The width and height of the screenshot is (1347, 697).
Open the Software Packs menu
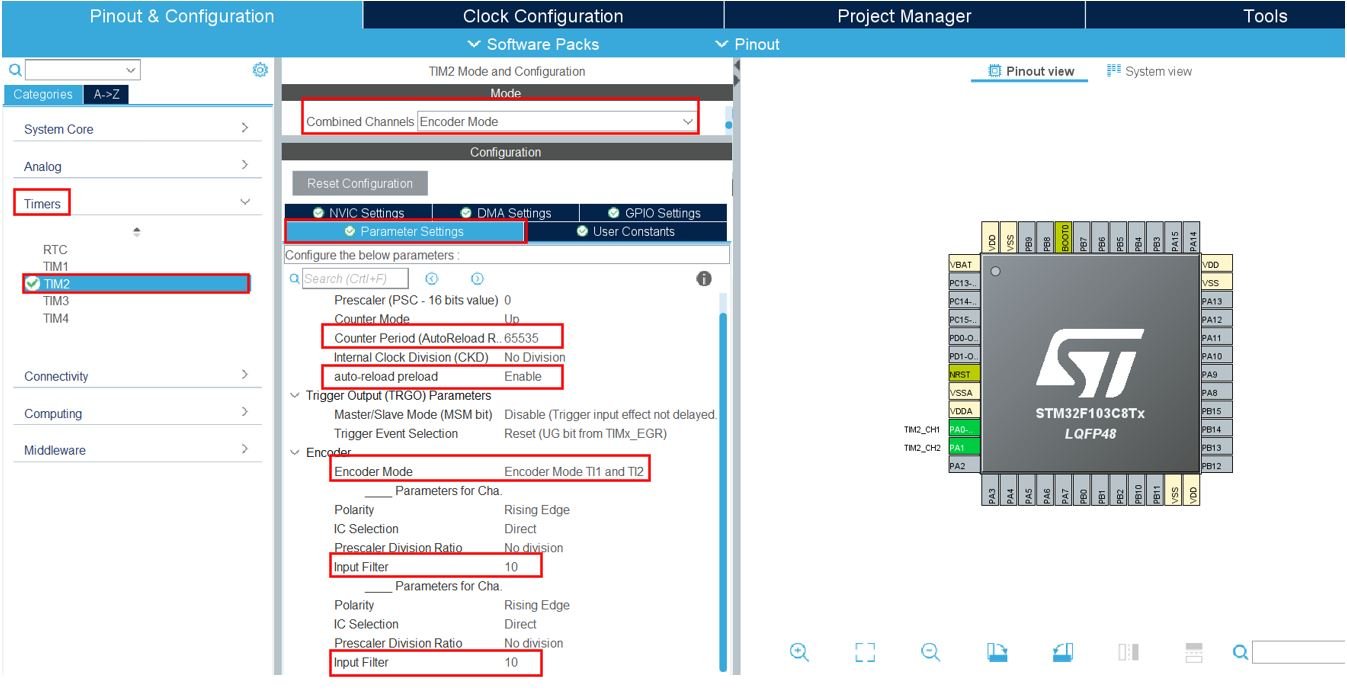533,44
